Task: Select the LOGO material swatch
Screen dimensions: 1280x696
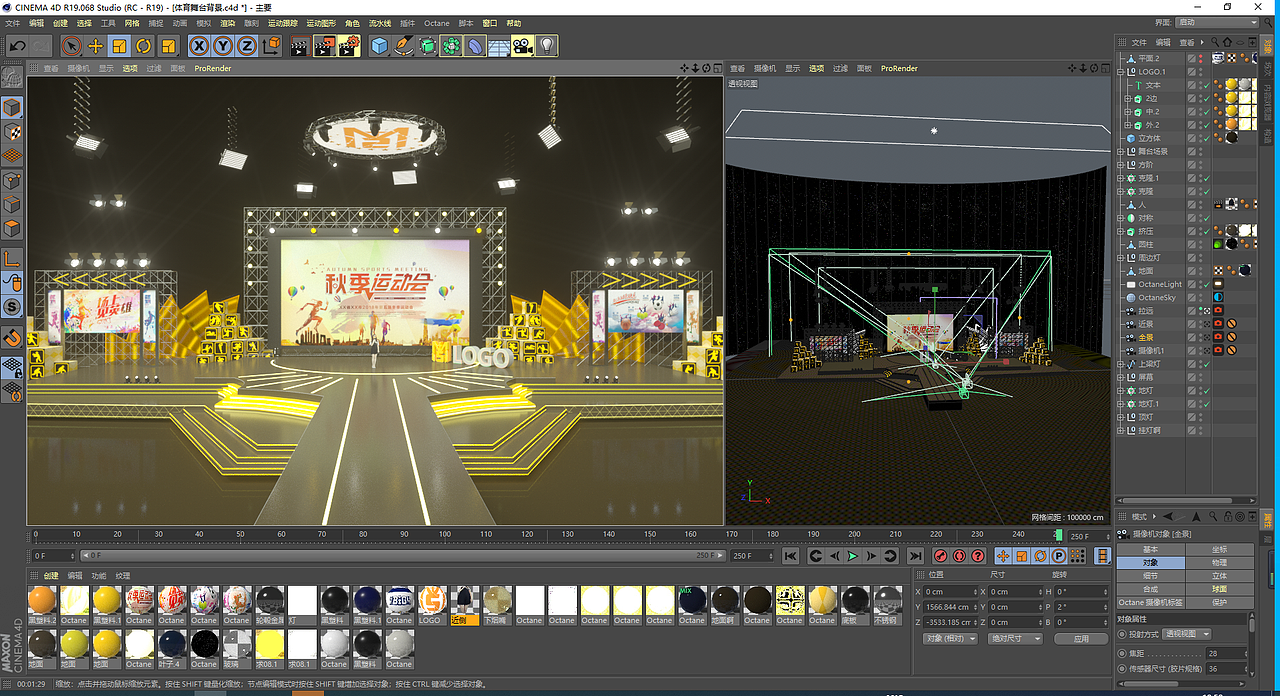Action: pyautogui.click(x=432, y=600)
